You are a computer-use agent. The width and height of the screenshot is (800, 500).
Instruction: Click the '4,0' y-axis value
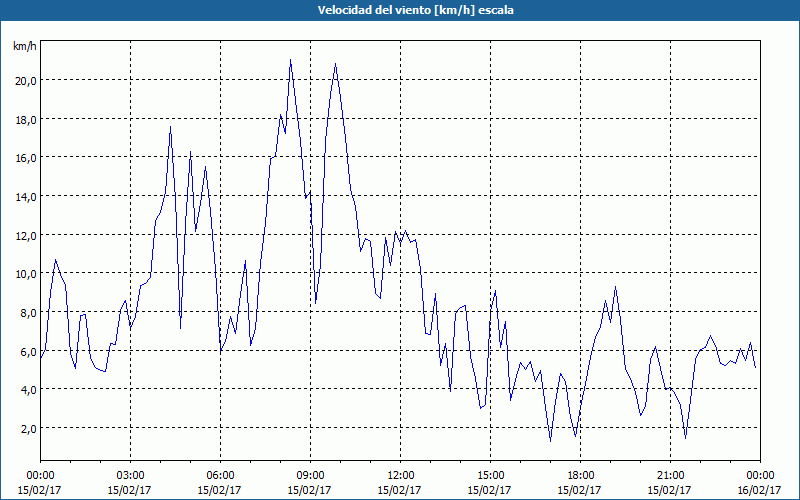[x=28, y=390]
